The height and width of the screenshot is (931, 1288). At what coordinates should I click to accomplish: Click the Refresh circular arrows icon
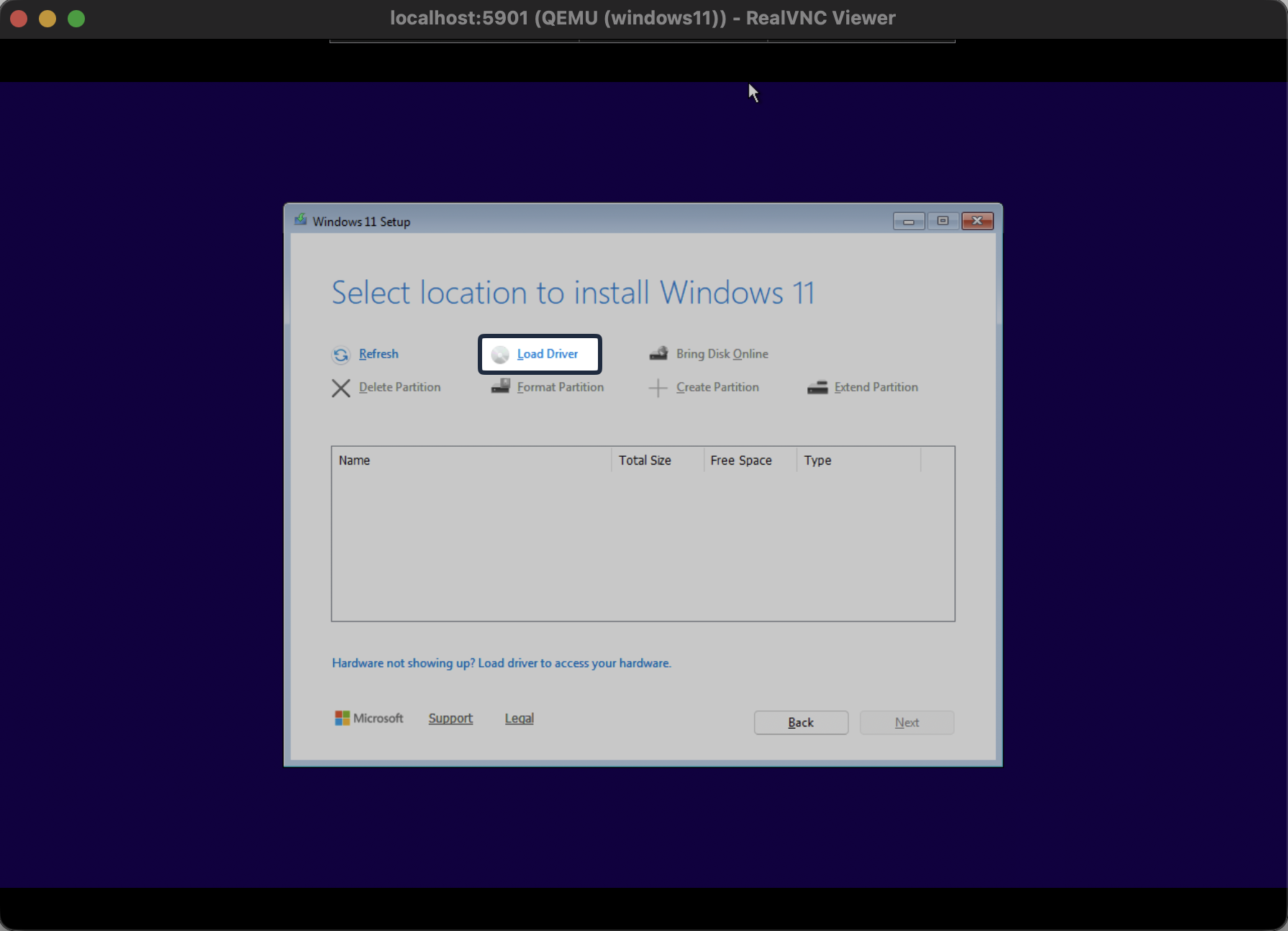pyautogui.click(x=340, y=355)
